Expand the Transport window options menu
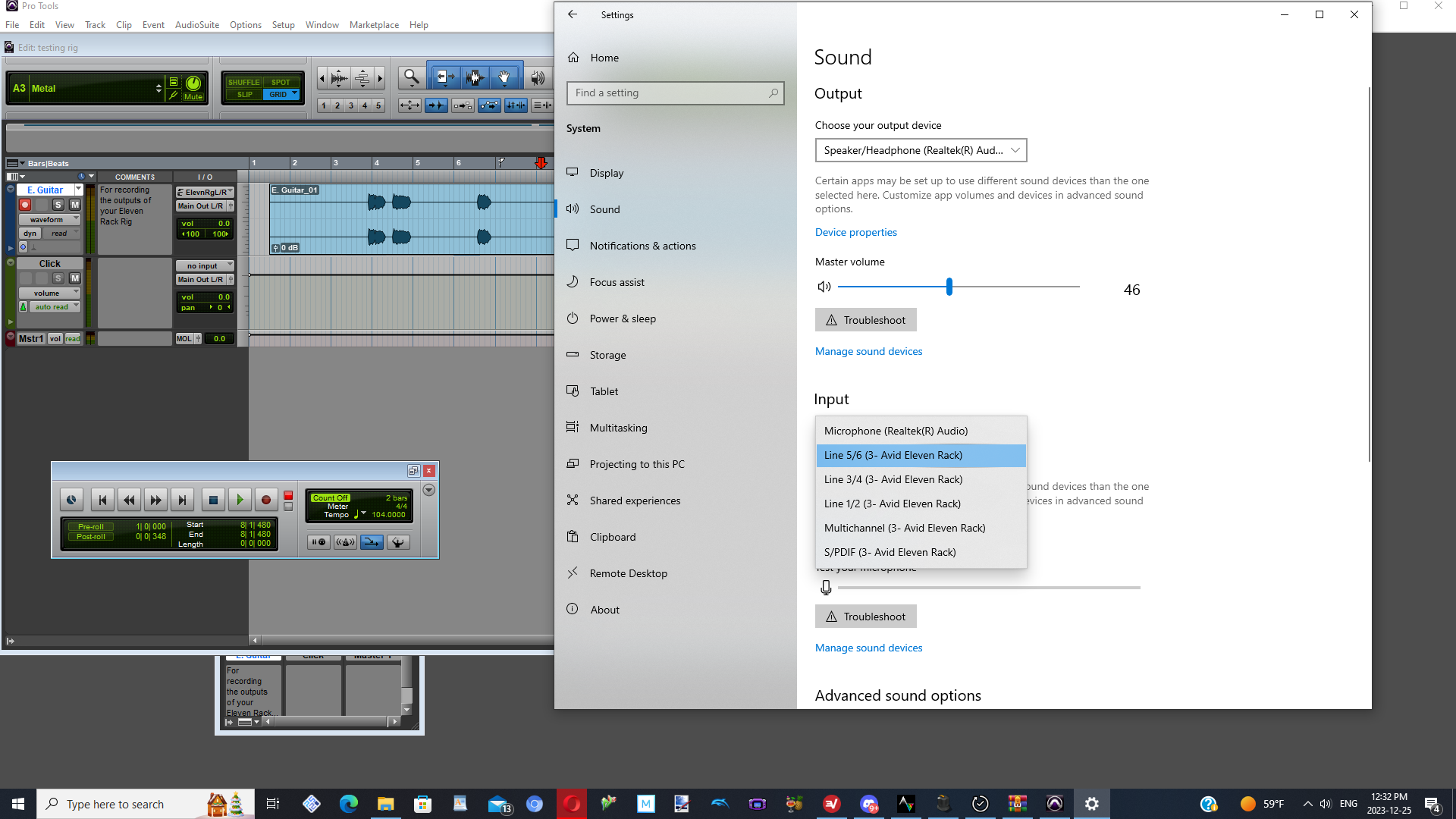The width and height of the screenshot is (1456, 819). pos(428,490)
